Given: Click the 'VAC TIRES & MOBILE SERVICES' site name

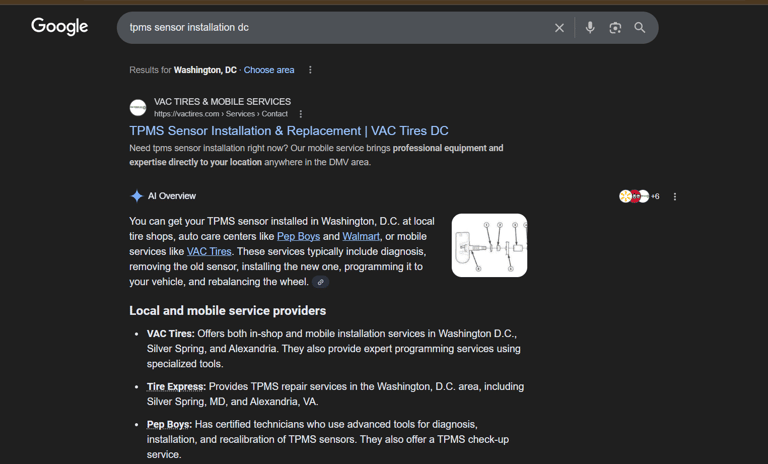Looking at the screenshot, I should coord(222,101).
